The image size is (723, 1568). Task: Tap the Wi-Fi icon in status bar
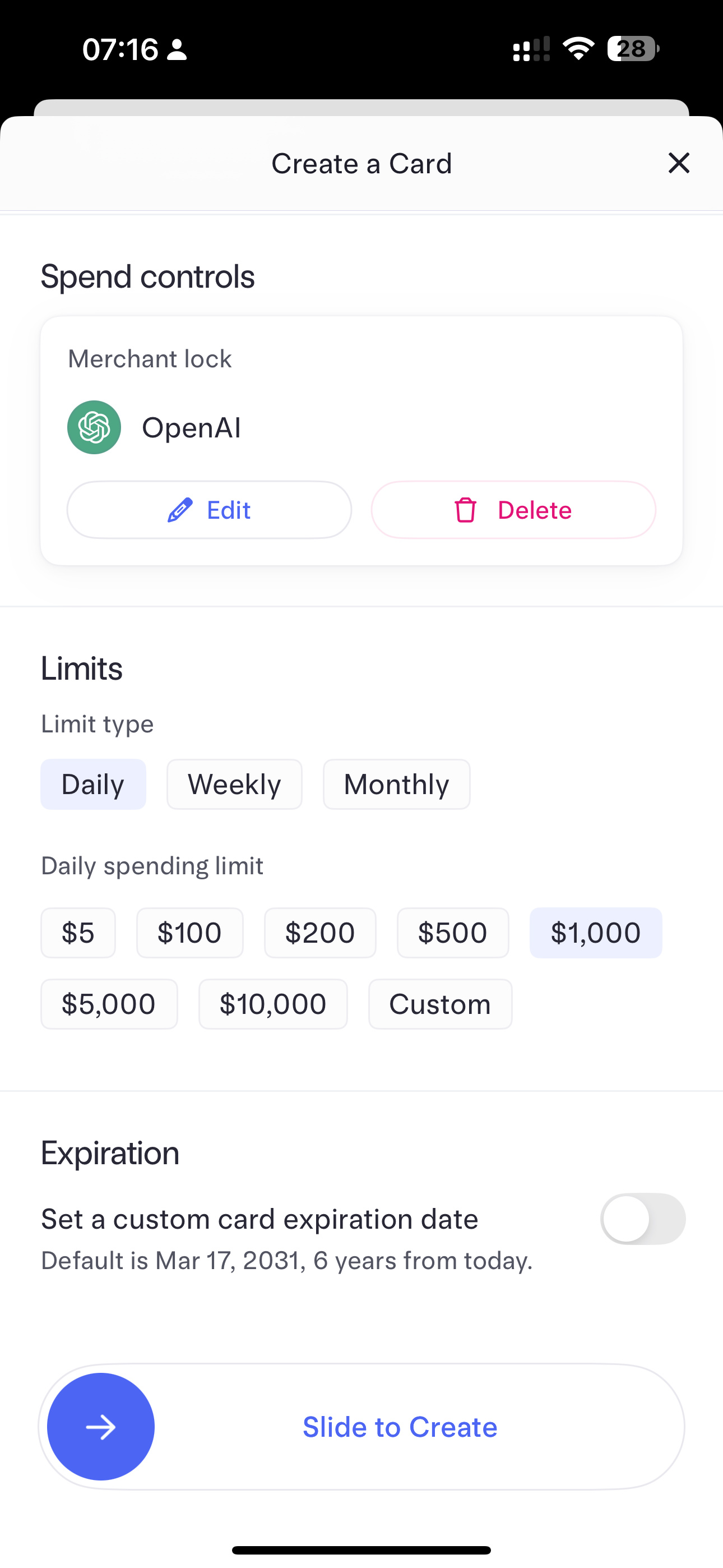click(x=578, y=49)
